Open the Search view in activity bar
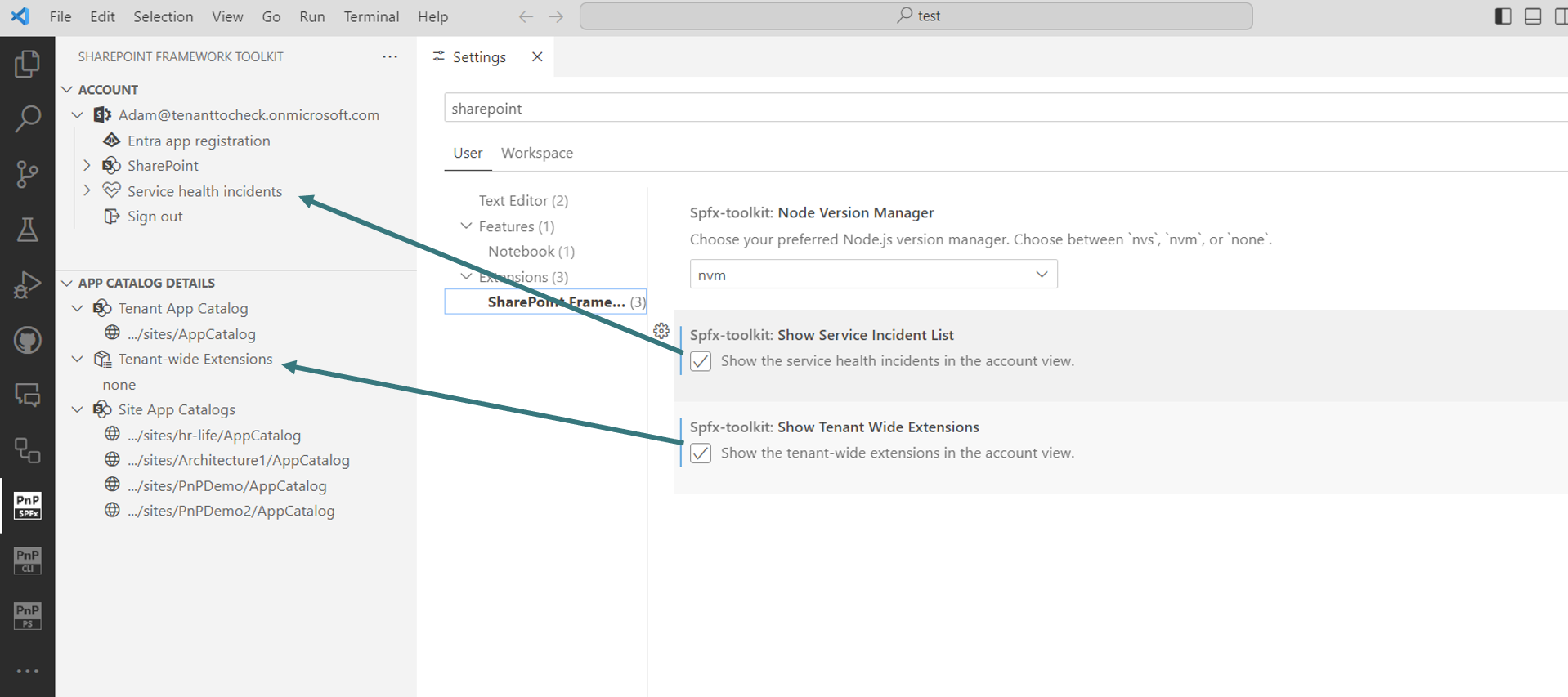The width and height of the screenshot is (1568, 697). pos(27,118)
